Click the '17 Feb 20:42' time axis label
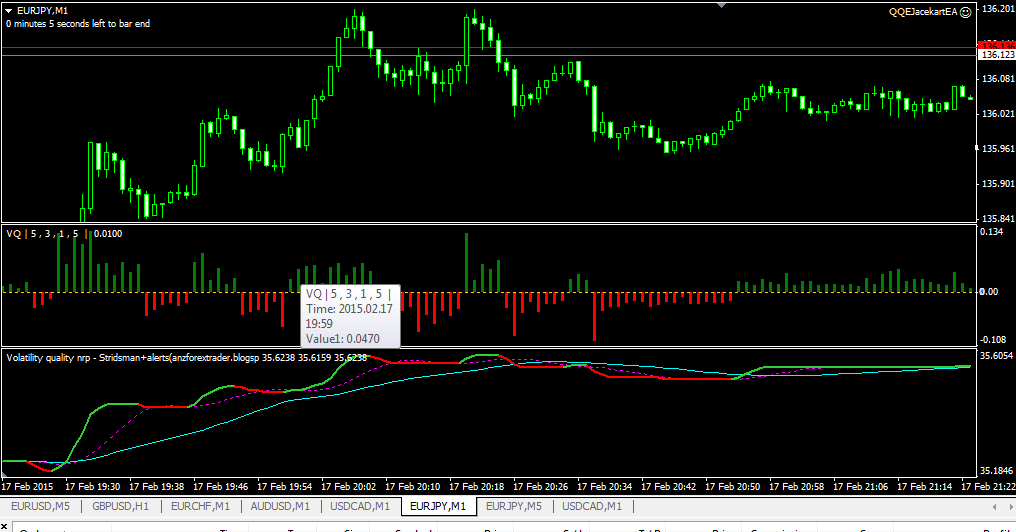Viewport: 1016px width, 532px height. (669, 487)
